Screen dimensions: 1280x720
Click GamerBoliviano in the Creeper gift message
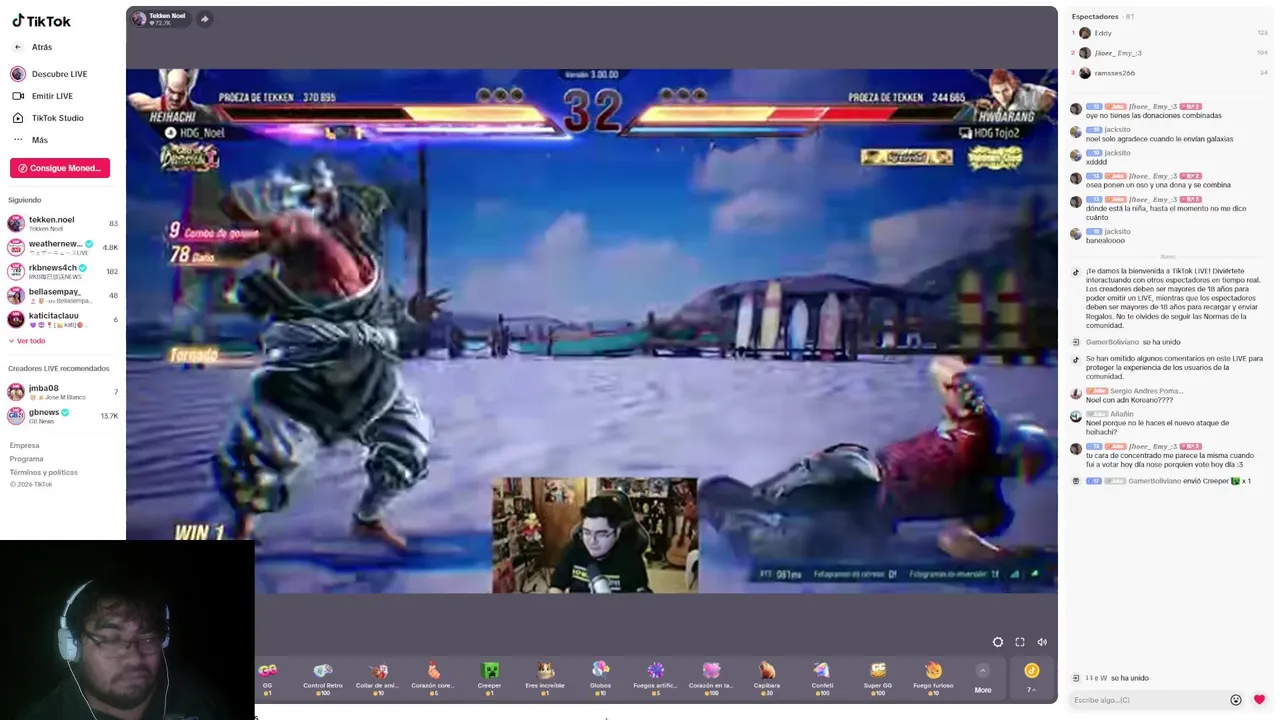coord(1156,481)
